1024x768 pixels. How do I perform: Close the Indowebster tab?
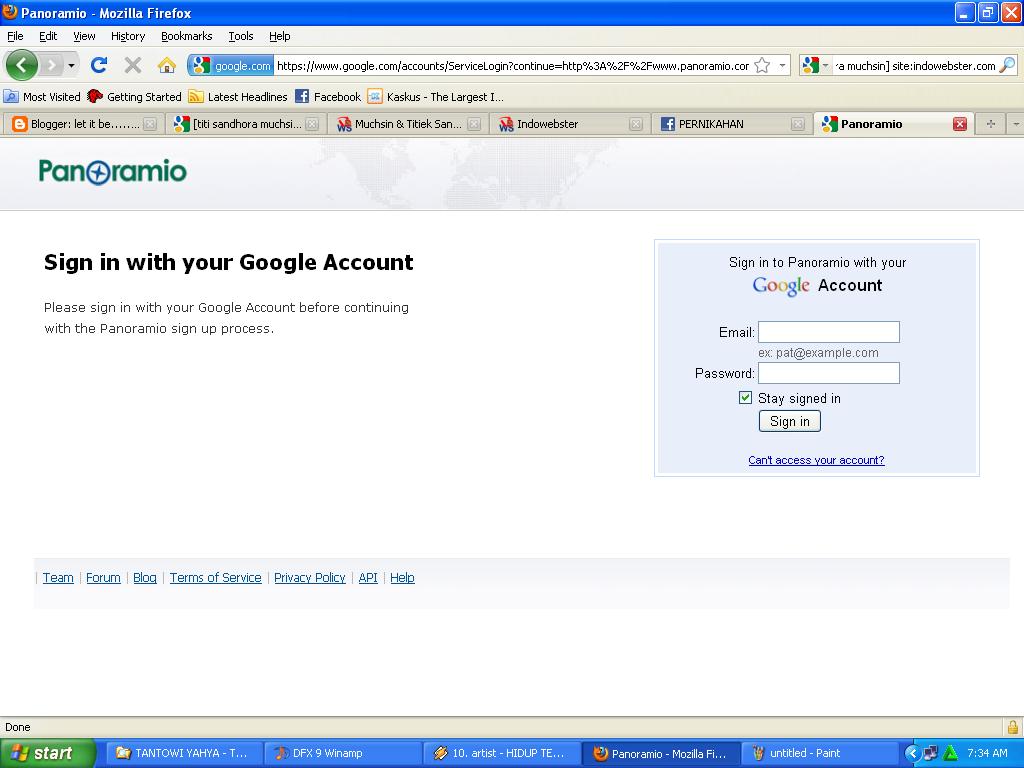pyautogui.click(x=635, y=124)
